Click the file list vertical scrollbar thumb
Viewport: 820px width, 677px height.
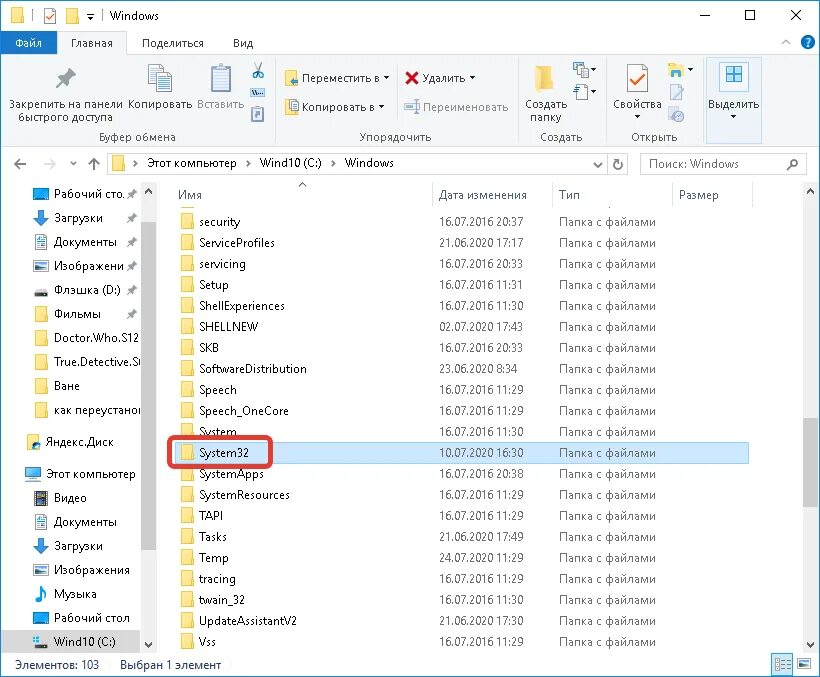click(x=810, y=462)
